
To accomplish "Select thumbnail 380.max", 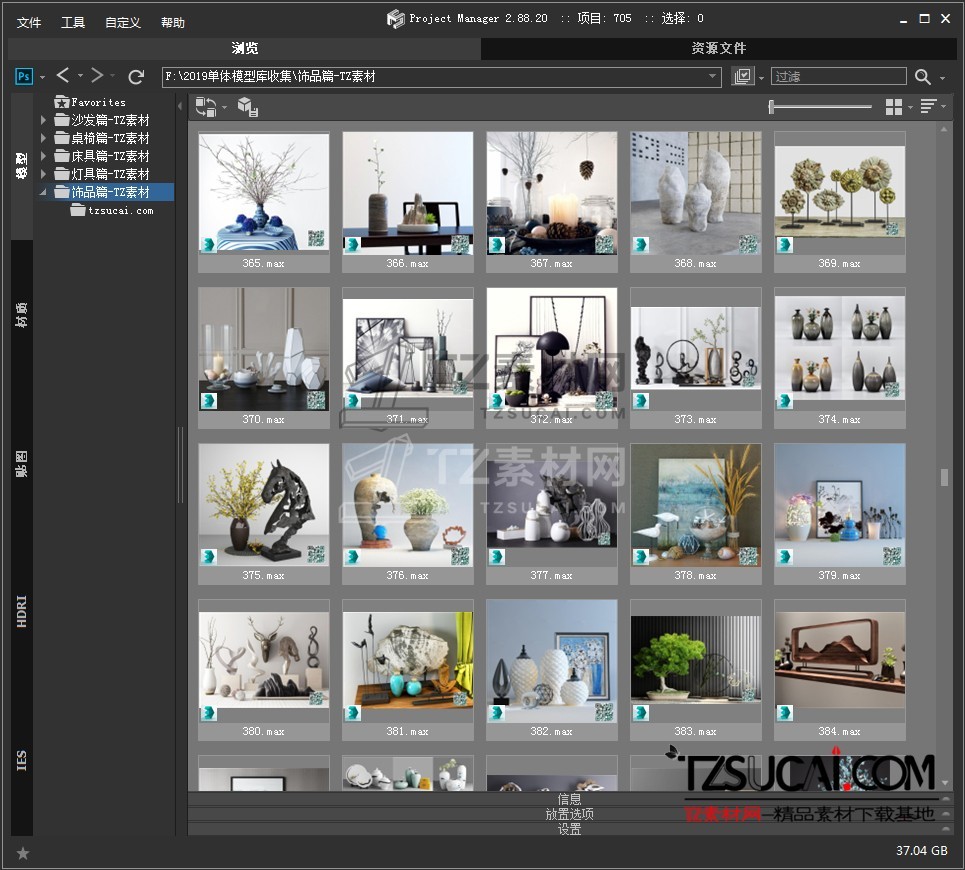I will (x=263, y=670).
